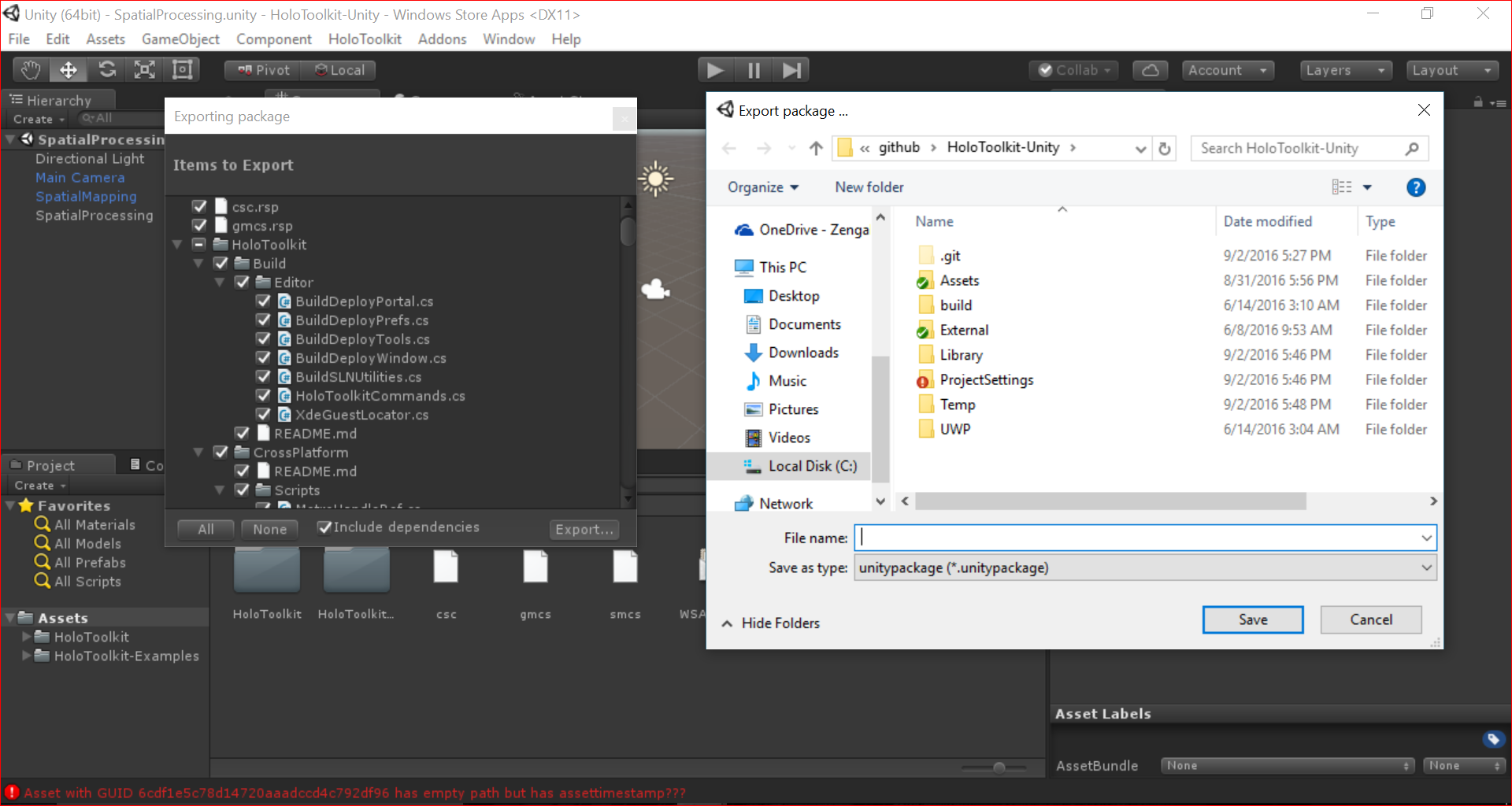The image size is (1512, 806).
Task: Uncheck BuildSLNUtilities.cs
Action: point(264,376)
